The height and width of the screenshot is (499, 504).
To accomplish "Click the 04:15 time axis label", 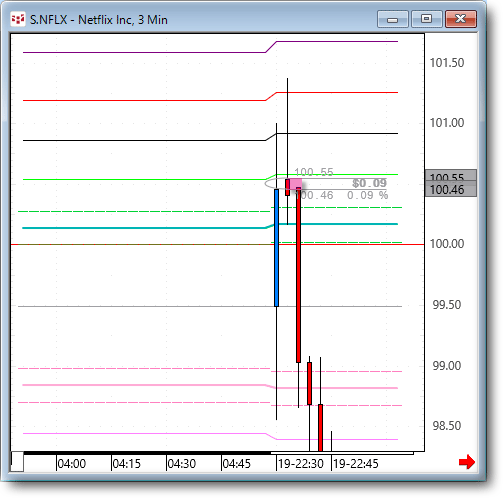I will point(126,464).
